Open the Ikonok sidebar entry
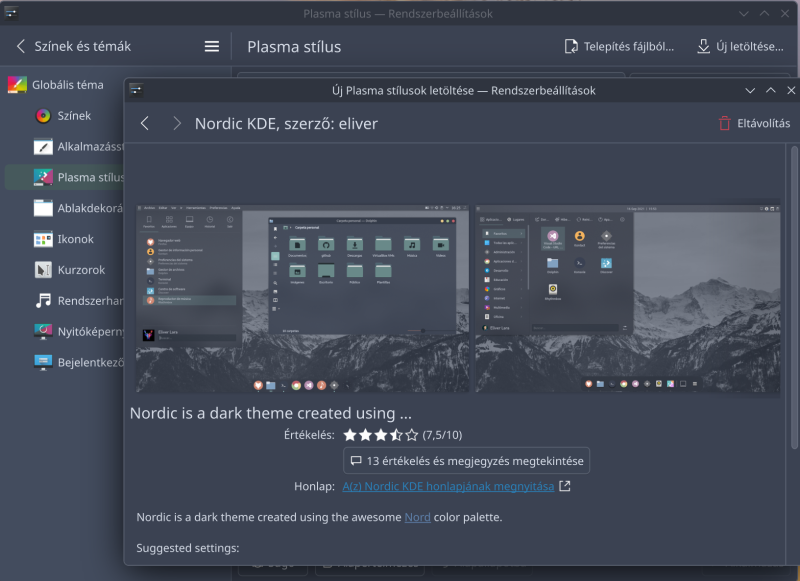The height and width of the screenshot is (581, 800). click(63, 239)
